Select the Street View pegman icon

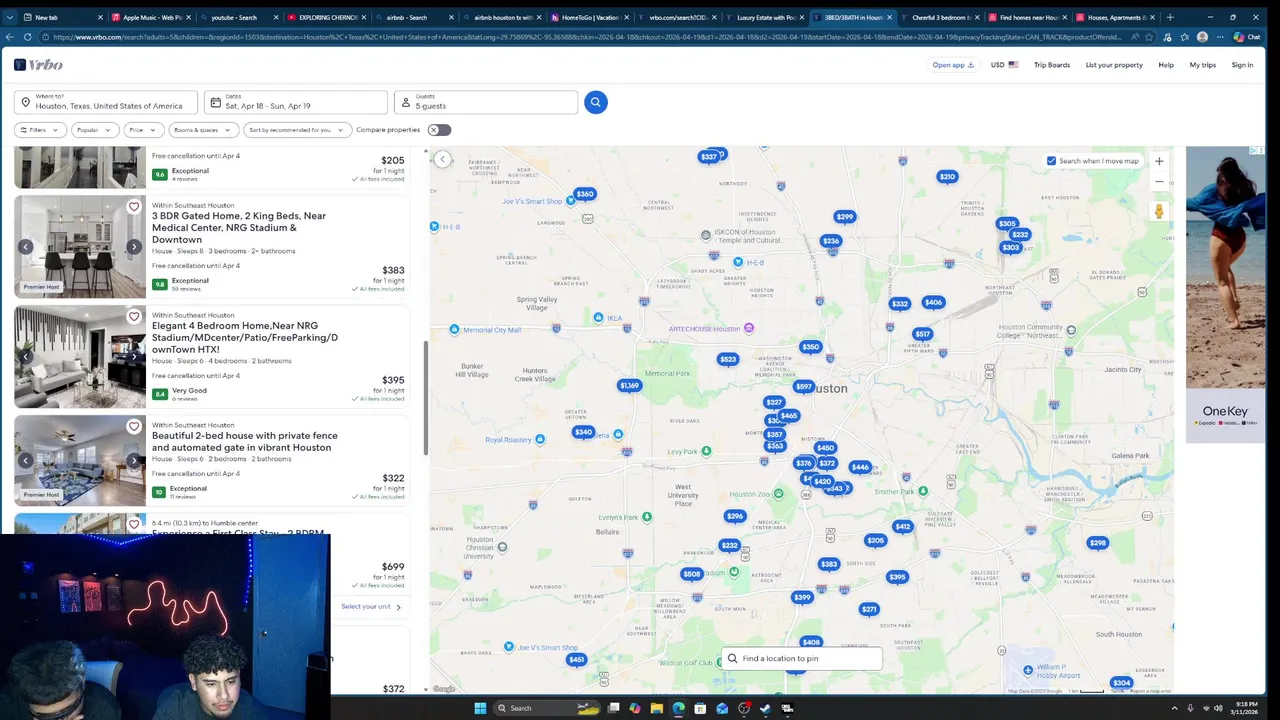pyautogui.click(x=1159, y=211)
